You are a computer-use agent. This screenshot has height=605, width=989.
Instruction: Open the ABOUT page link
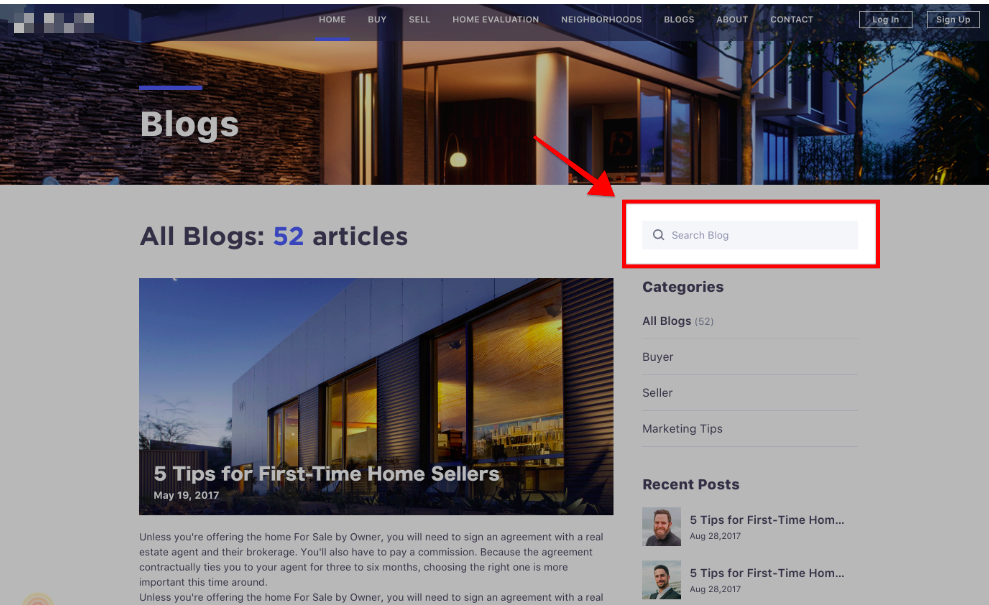point(732,20)
